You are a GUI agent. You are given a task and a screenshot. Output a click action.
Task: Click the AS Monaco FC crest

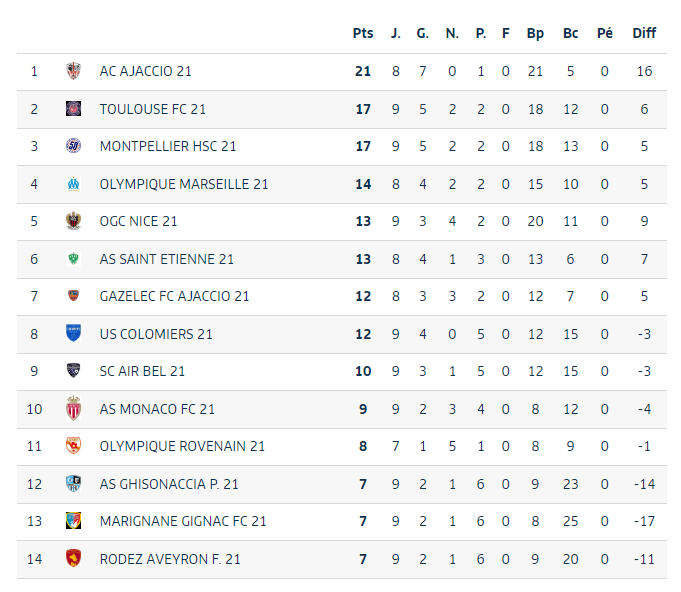[73, 409]
